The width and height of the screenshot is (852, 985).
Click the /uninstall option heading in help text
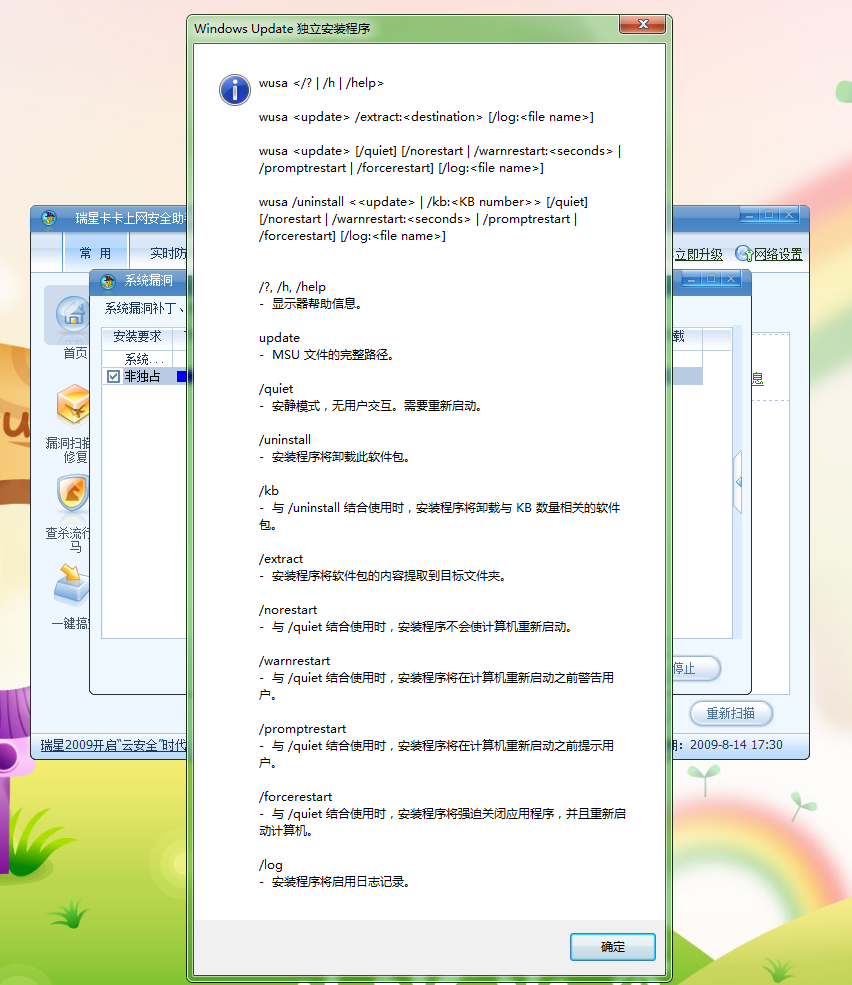click(285, 440)
